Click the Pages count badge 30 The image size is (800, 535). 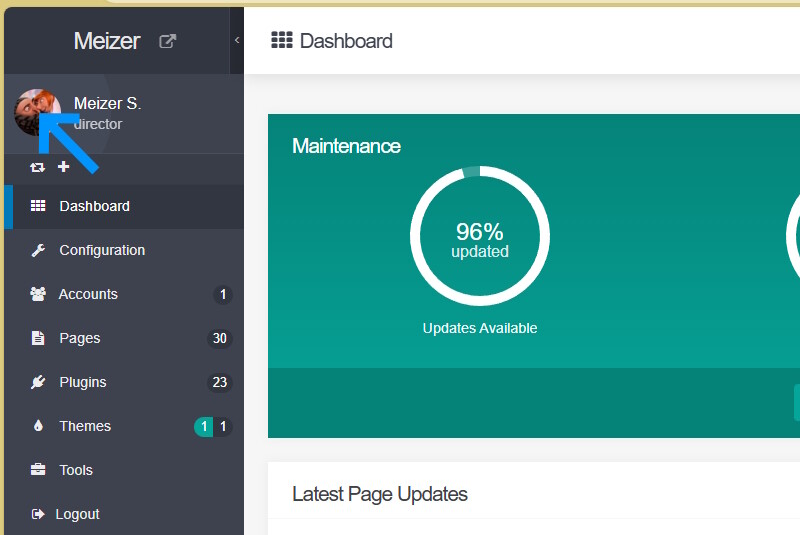pos(219,338)
